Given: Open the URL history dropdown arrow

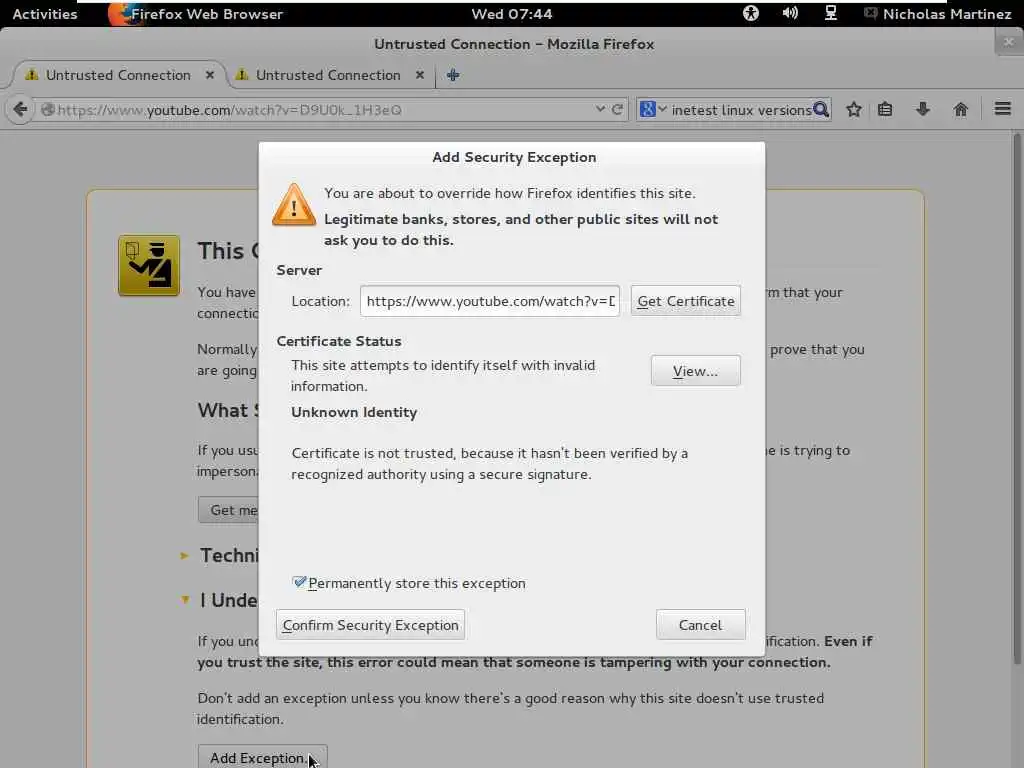Looking at the screenshot, I should tap(600, 109).
